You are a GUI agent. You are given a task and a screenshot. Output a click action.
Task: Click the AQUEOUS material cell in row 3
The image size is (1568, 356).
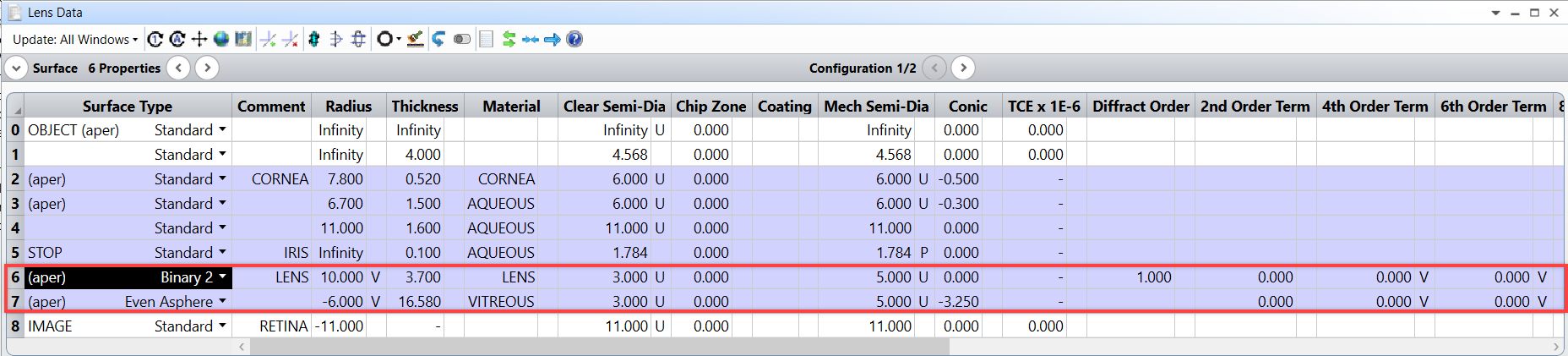click(502, 203)
